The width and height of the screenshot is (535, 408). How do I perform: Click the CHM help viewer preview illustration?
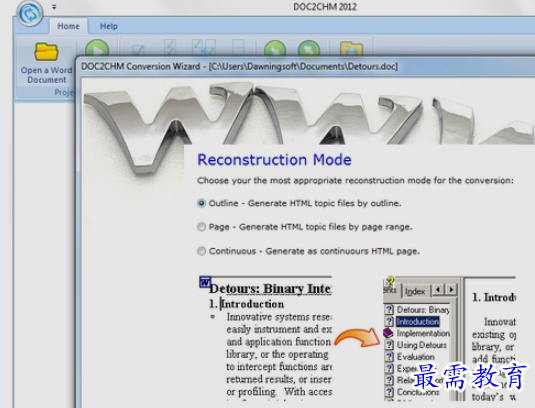pos(449,338)
